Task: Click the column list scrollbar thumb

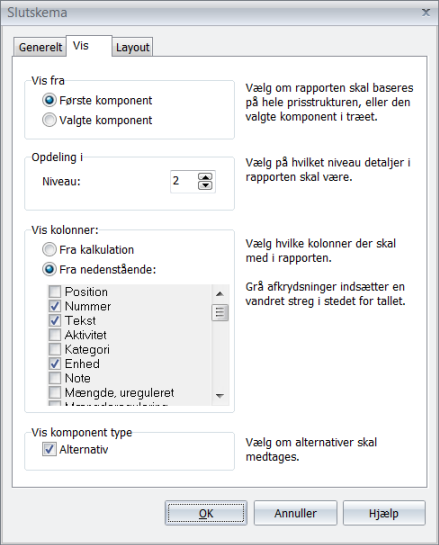Action: point(220,312)
